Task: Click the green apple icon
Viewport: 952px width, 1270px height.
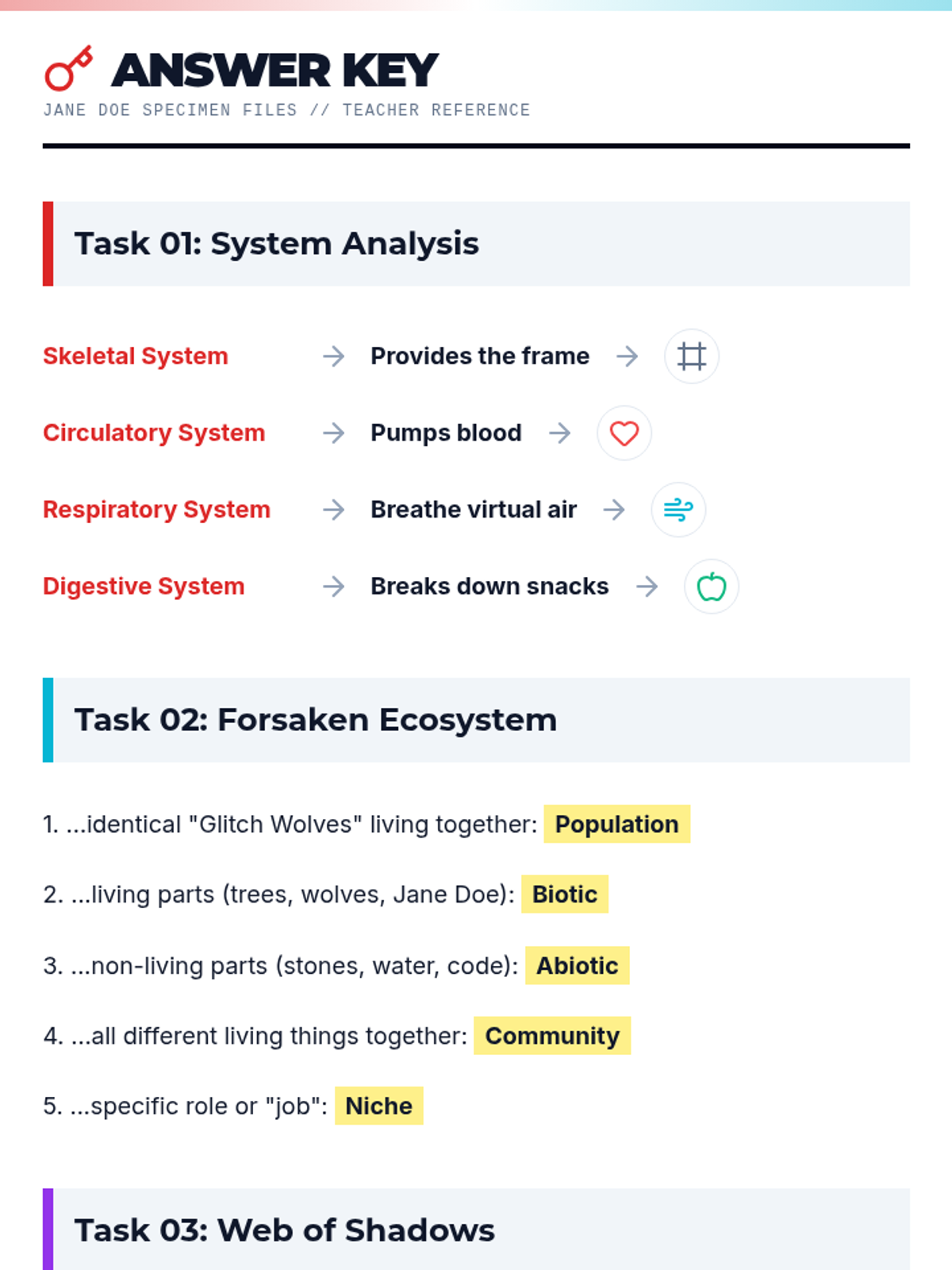Action: 711,587
